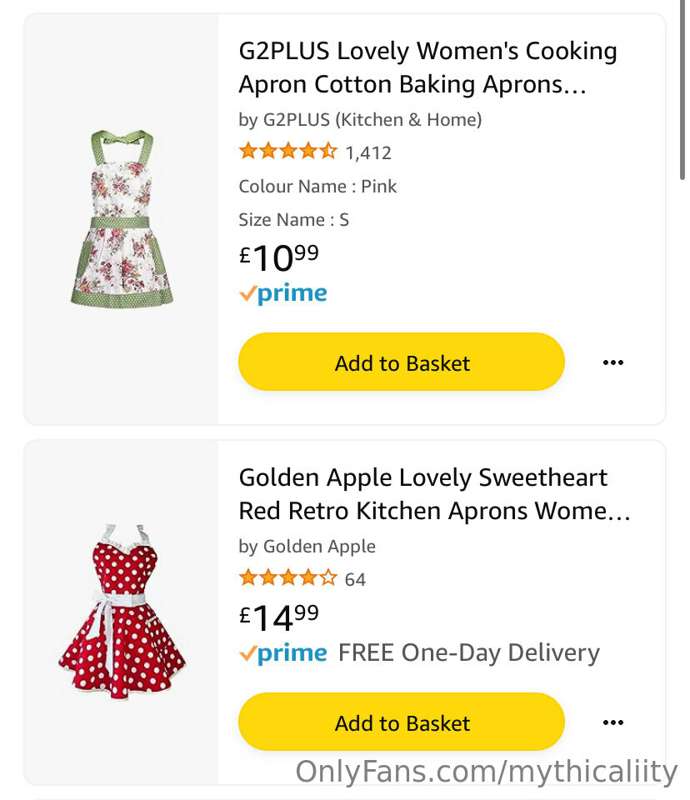Click the by Golden Apple seller line
690x800 pixels.
307,546
